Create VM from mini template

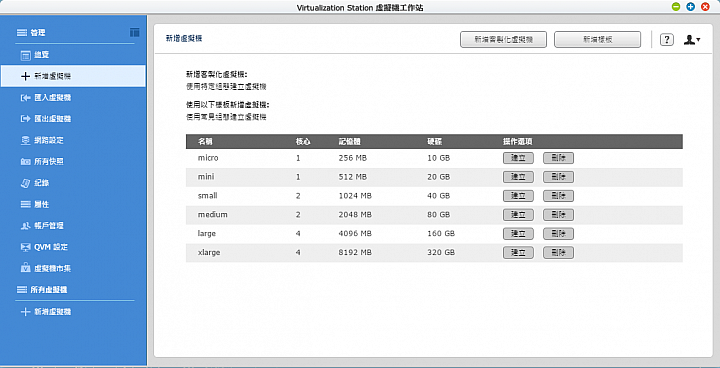pyautogui.click(x=518, y=177)
